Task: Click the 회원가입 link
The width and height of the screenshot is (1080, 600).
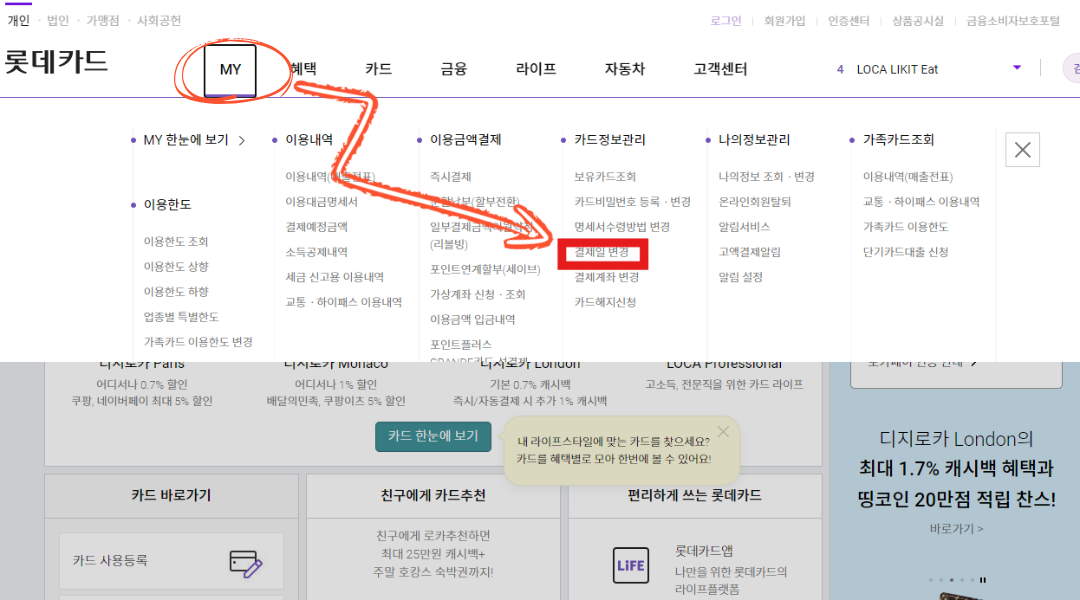Action: (x=785, y=21)
